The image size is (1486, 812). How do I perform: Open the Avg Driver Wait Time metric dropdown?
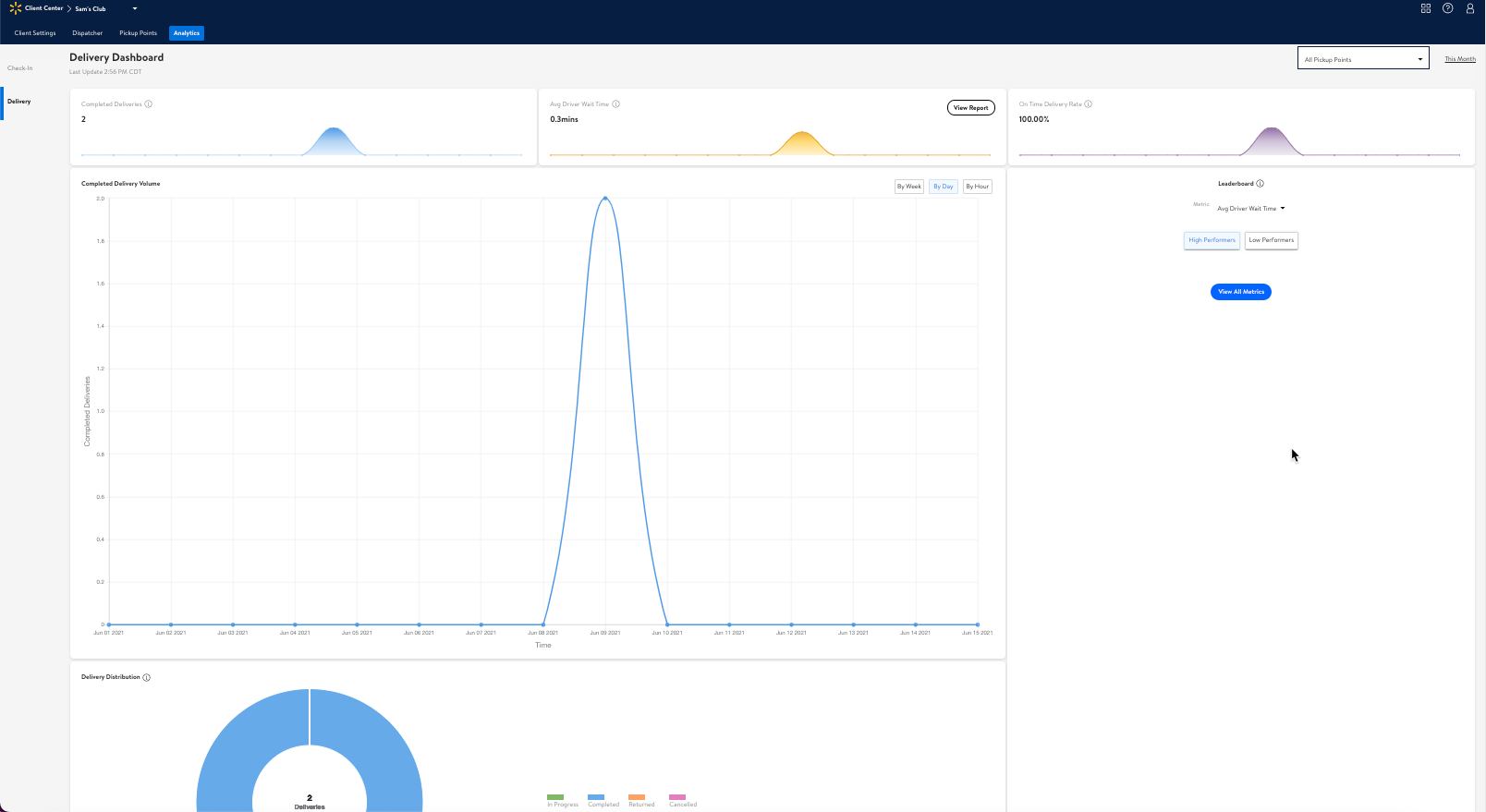point(1250,209)
